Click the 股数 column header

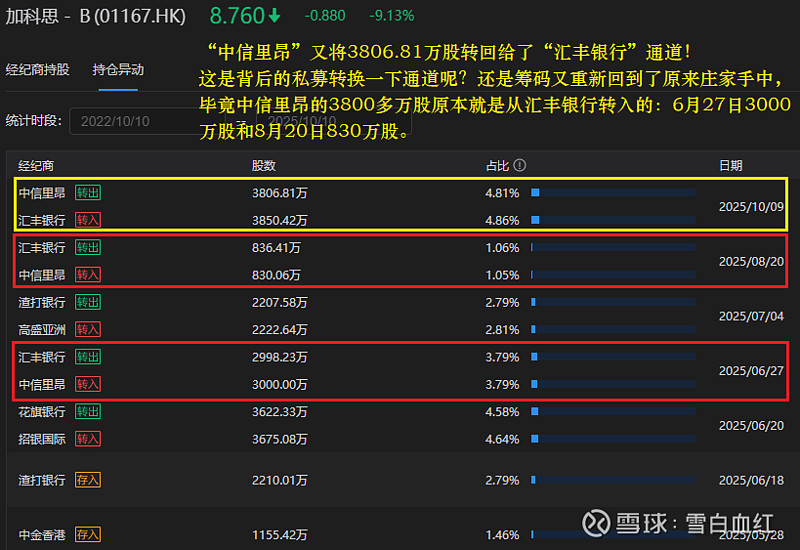(x=264, y=166)
